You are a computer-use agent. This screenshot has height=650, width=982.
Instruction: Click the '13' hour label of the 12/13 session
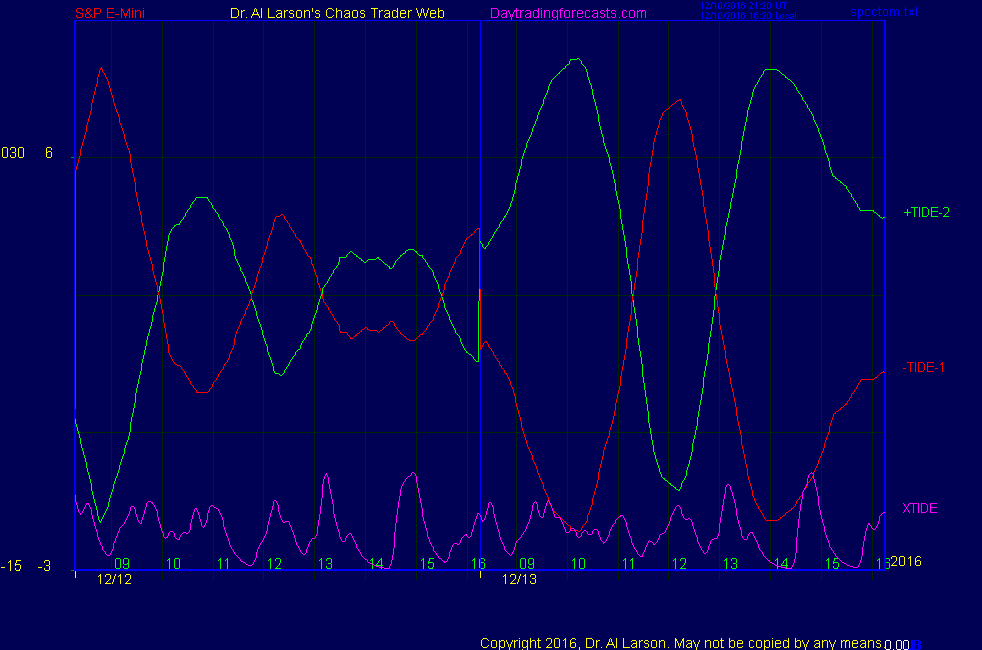click(730, 564)
